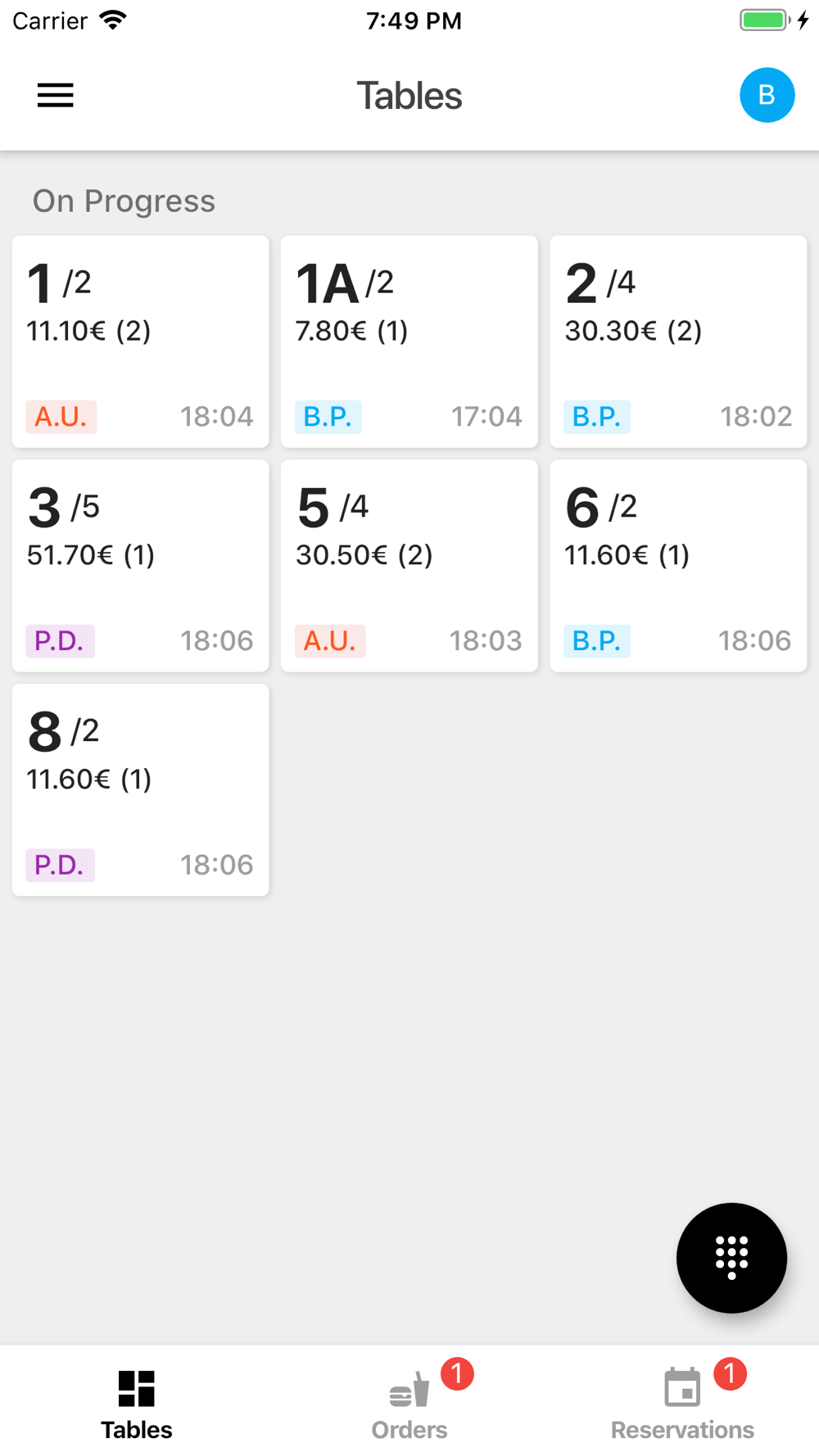Tap the Orders food icon

coord(409,1390)
